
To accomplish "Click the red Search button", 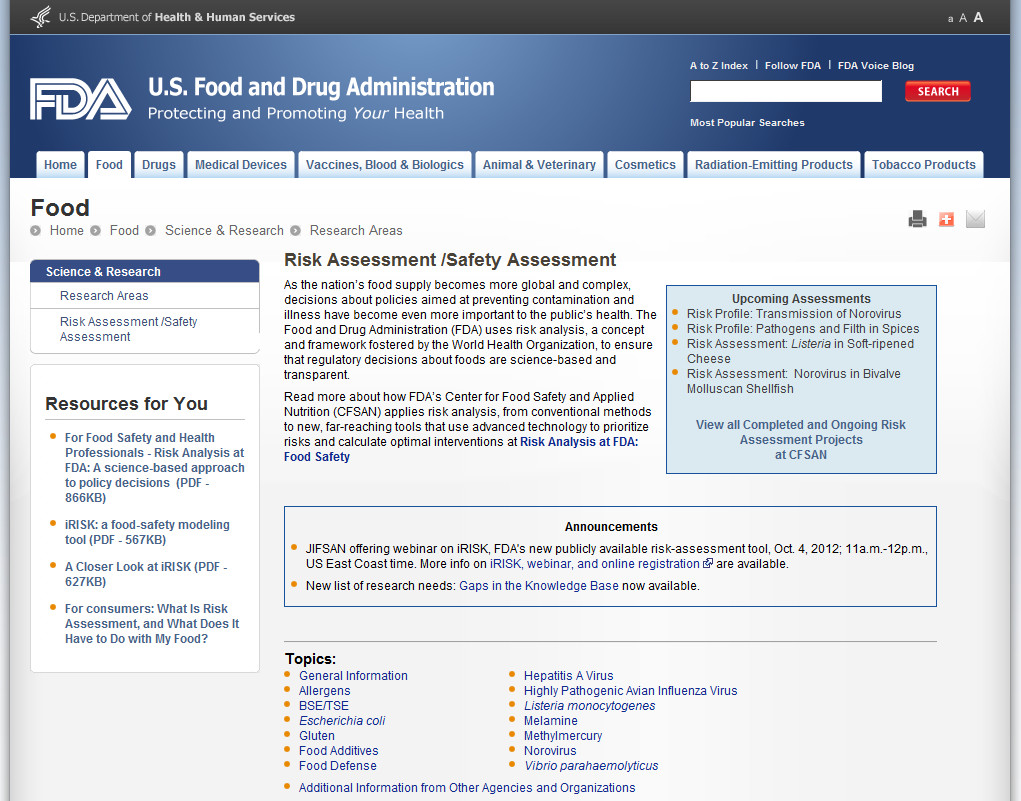I will click(x=938, y=91).
